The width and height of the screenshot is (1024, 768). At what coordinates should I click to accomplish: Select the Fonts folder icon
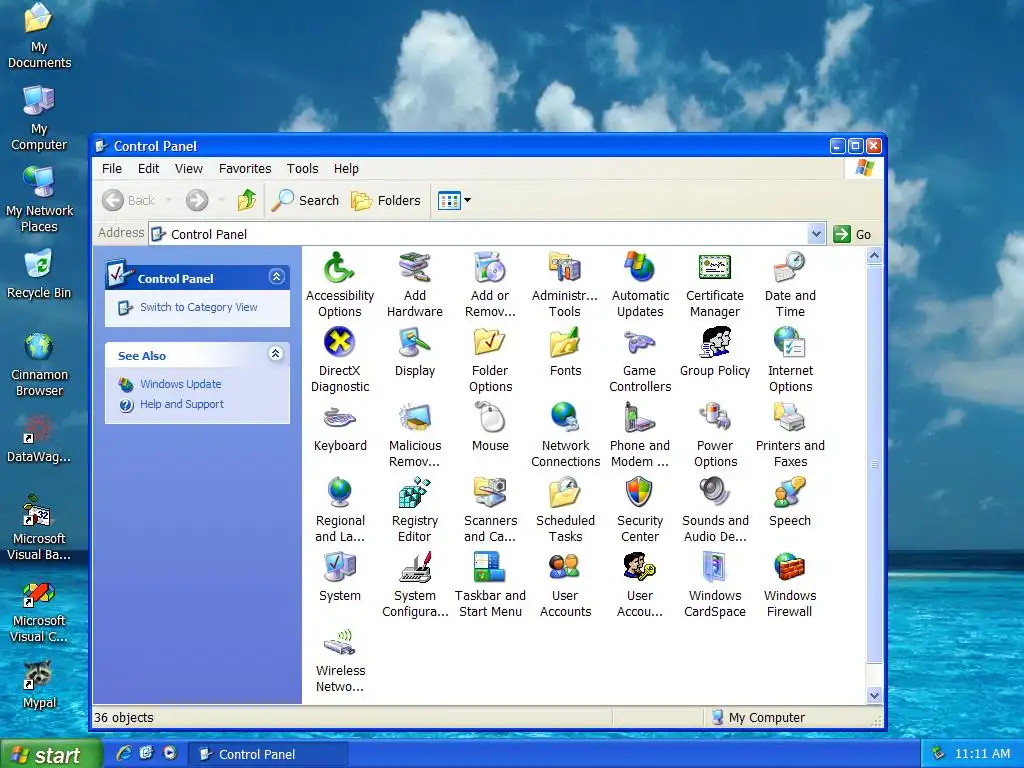point(565,342)
